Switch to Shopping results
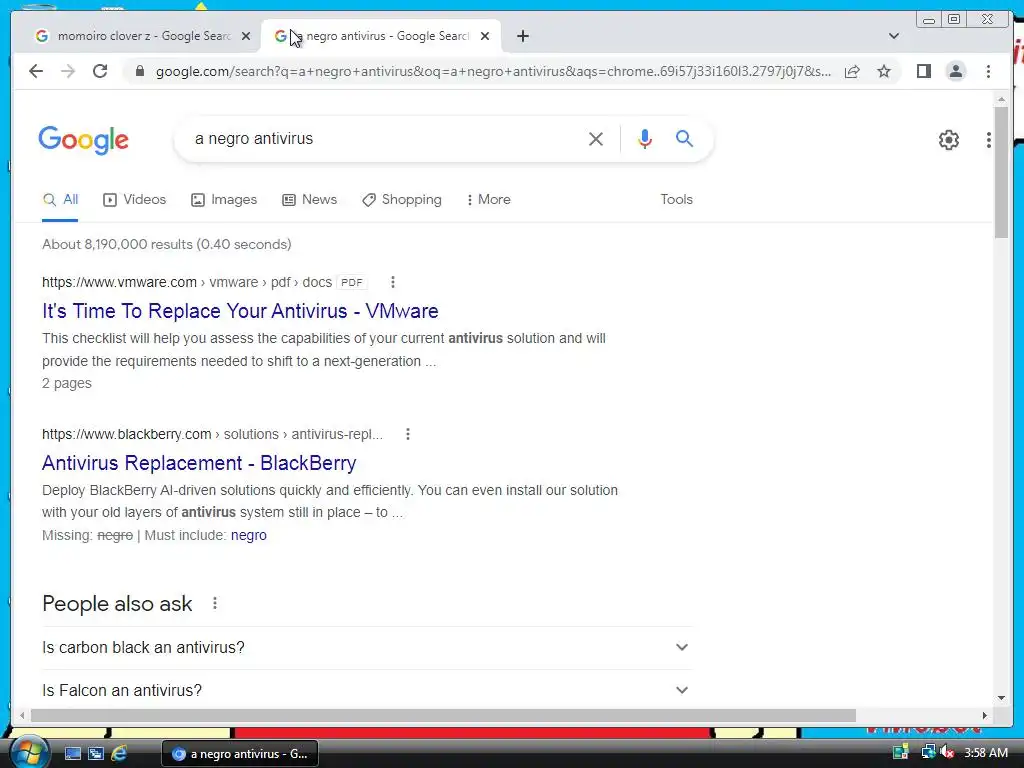This screenshot has height=768, width=1024. click(402, 200)
